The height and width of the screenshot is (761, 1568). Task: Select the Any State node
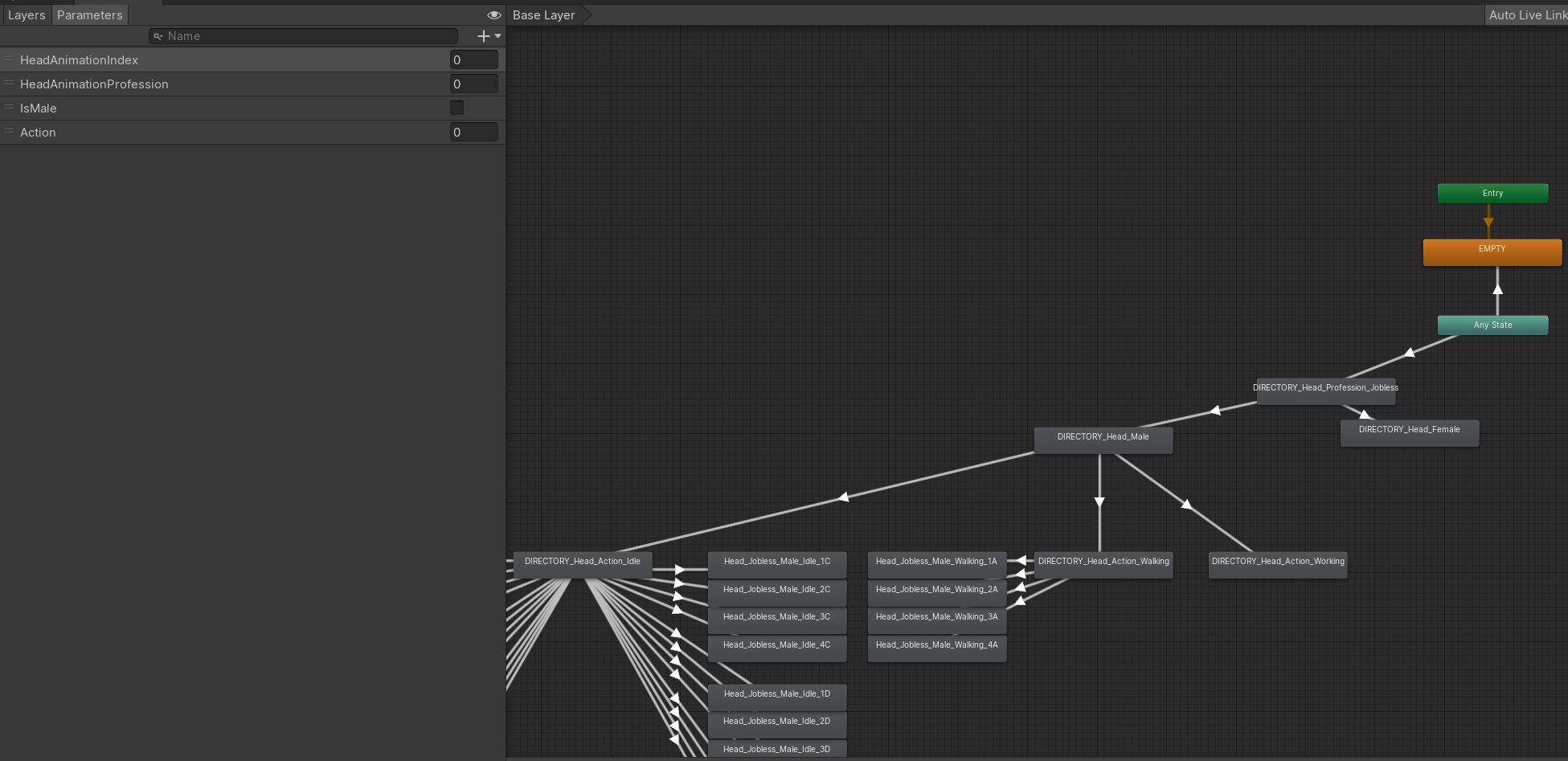tap(1492, 325)
